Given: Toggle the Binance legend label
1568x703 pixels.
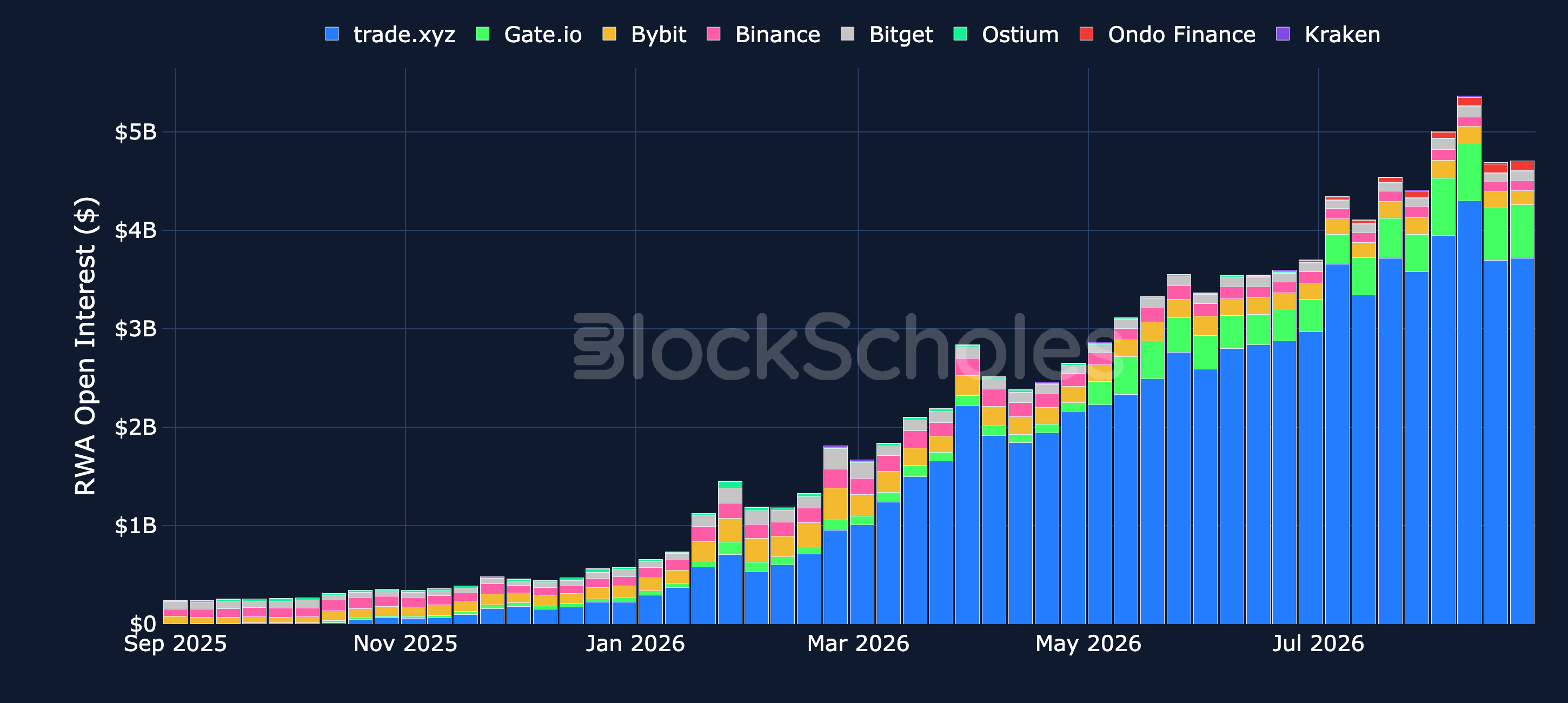Looking at the screenshot, I should pyautogui.click(x=778, y=35).
